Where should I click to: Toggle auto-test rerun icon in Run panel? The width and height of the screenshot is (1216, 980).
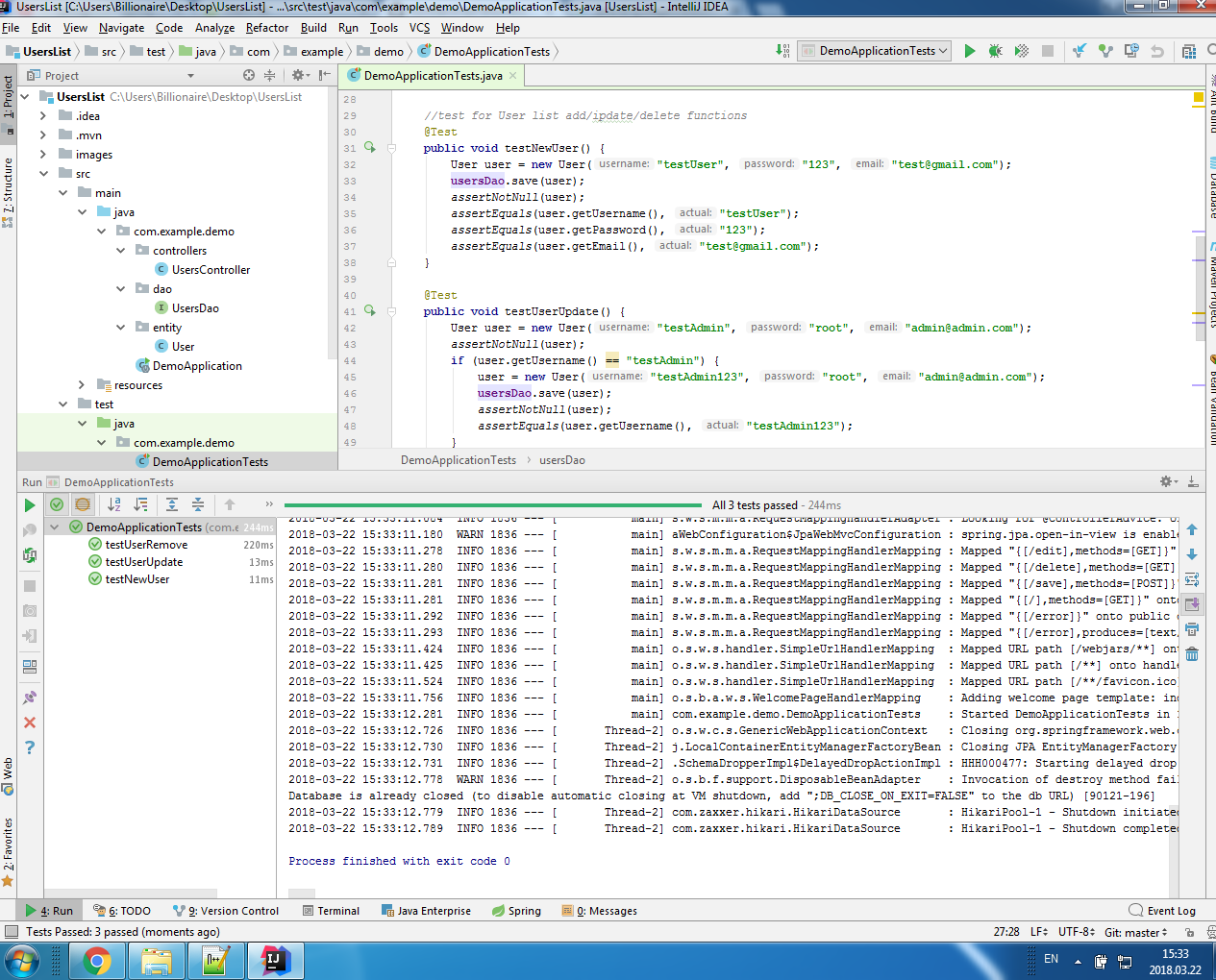[x=30, y=554]
